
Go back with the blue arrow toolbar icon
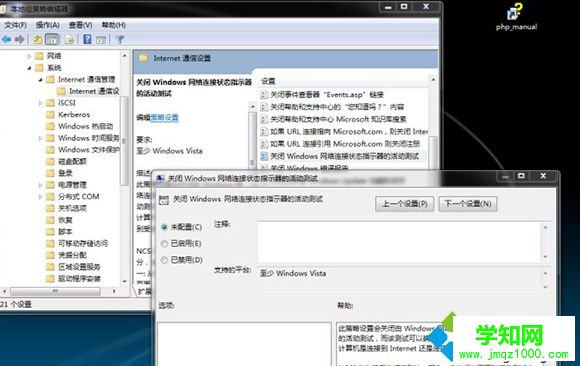(6, 39)
